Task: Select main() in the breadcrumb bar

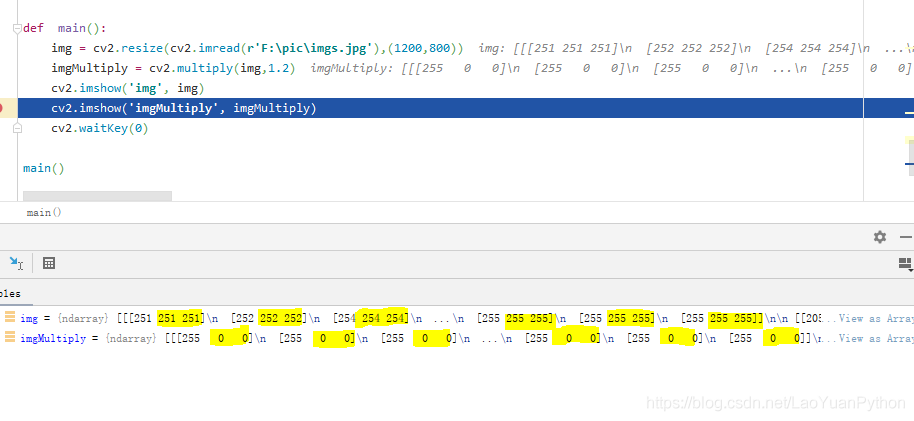Action: [x=44, y=213]
